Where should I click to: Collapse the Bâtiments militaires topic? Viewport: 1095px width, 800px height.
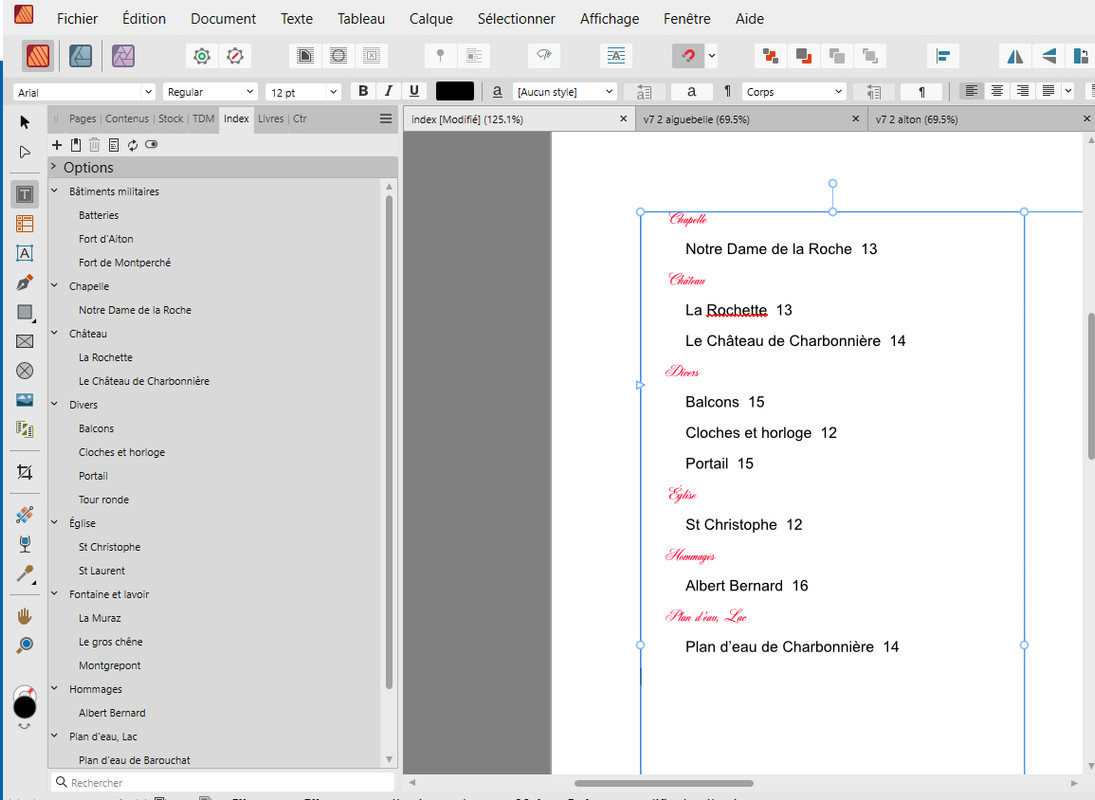click(54, 191)
